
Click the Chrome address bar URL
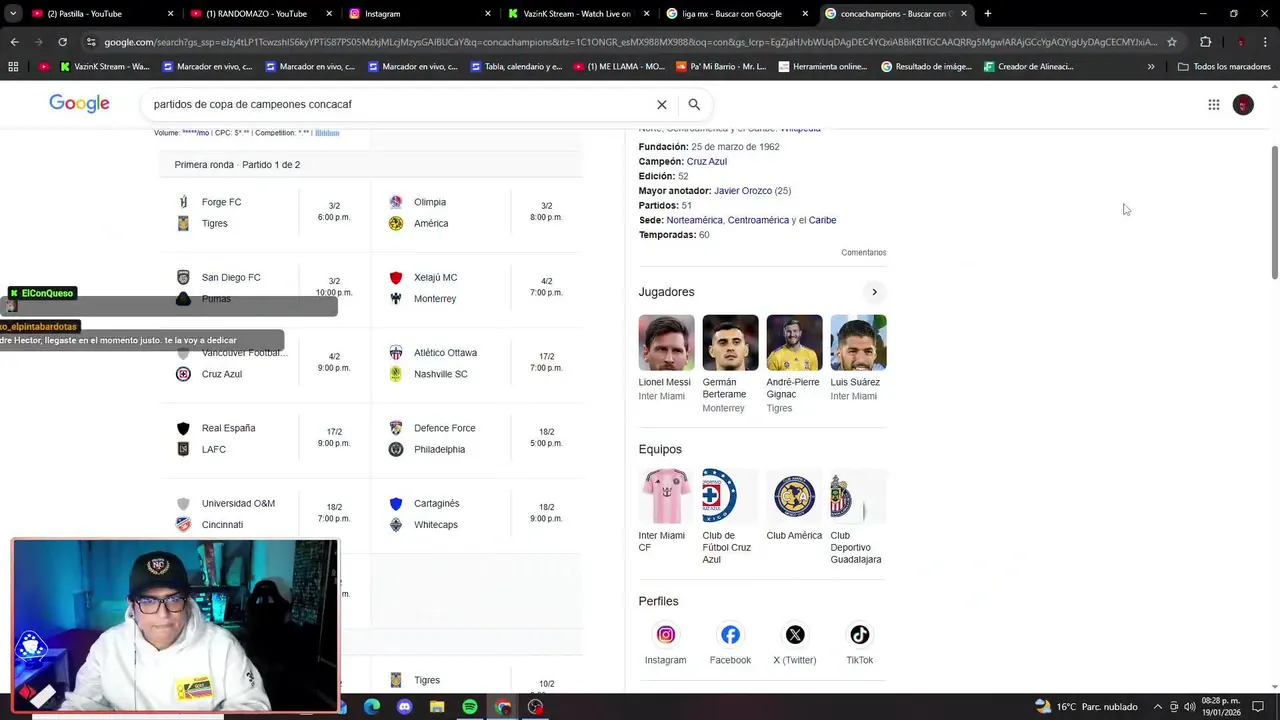[630, 42]
